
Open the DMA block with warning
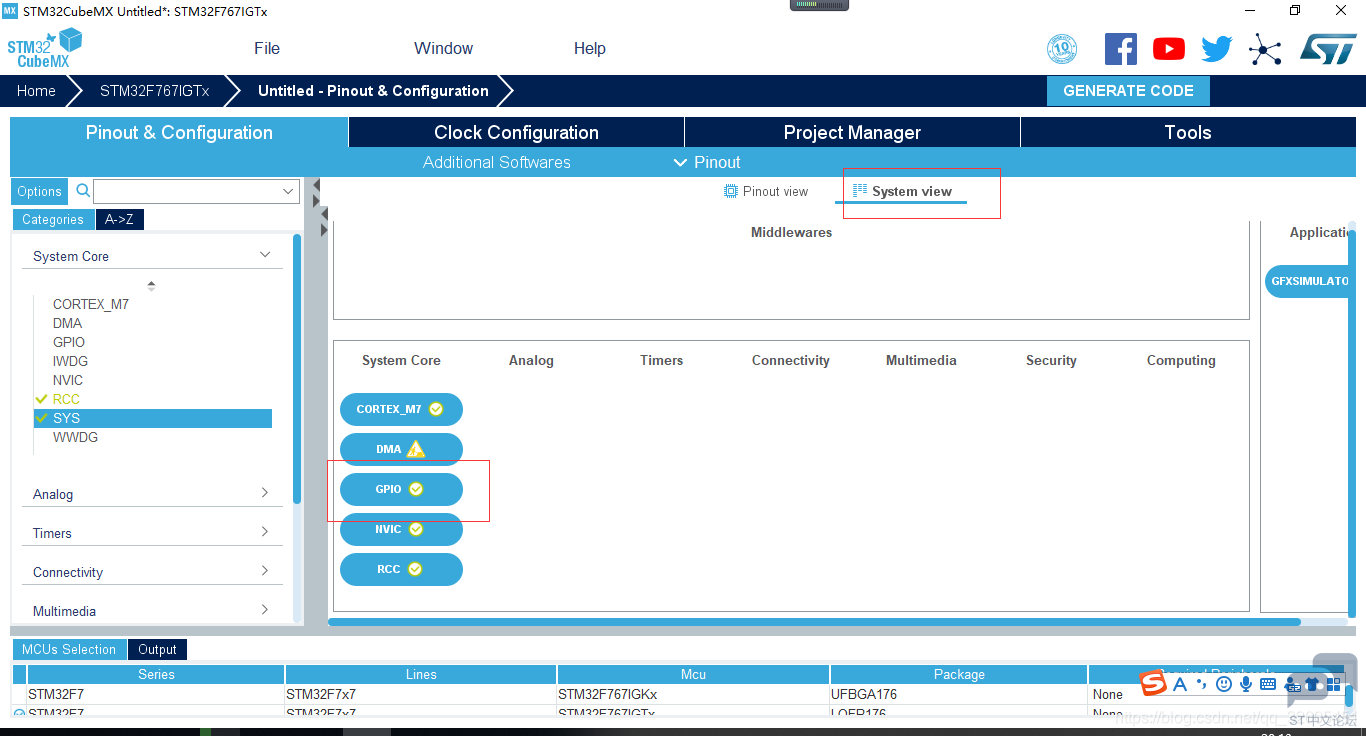pyautogui.click(x=401, y=449)
